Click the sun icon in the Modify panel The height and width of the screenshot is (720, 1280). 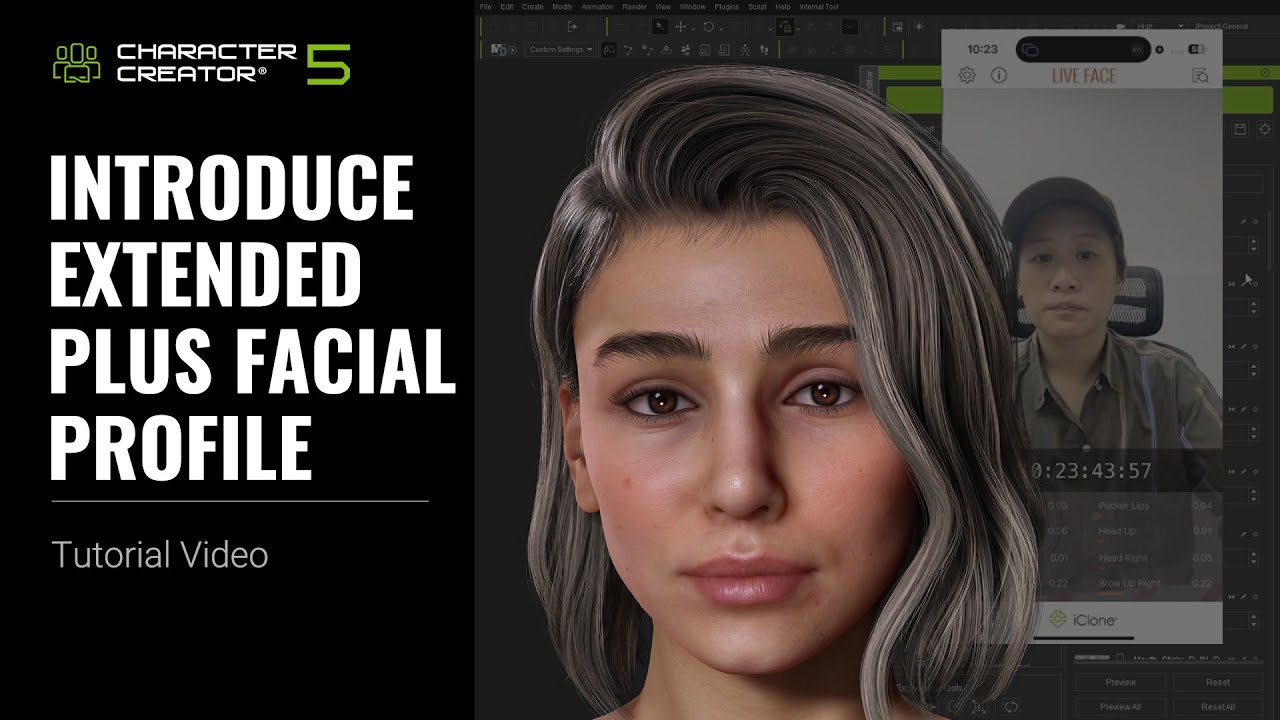(1264, 129)
